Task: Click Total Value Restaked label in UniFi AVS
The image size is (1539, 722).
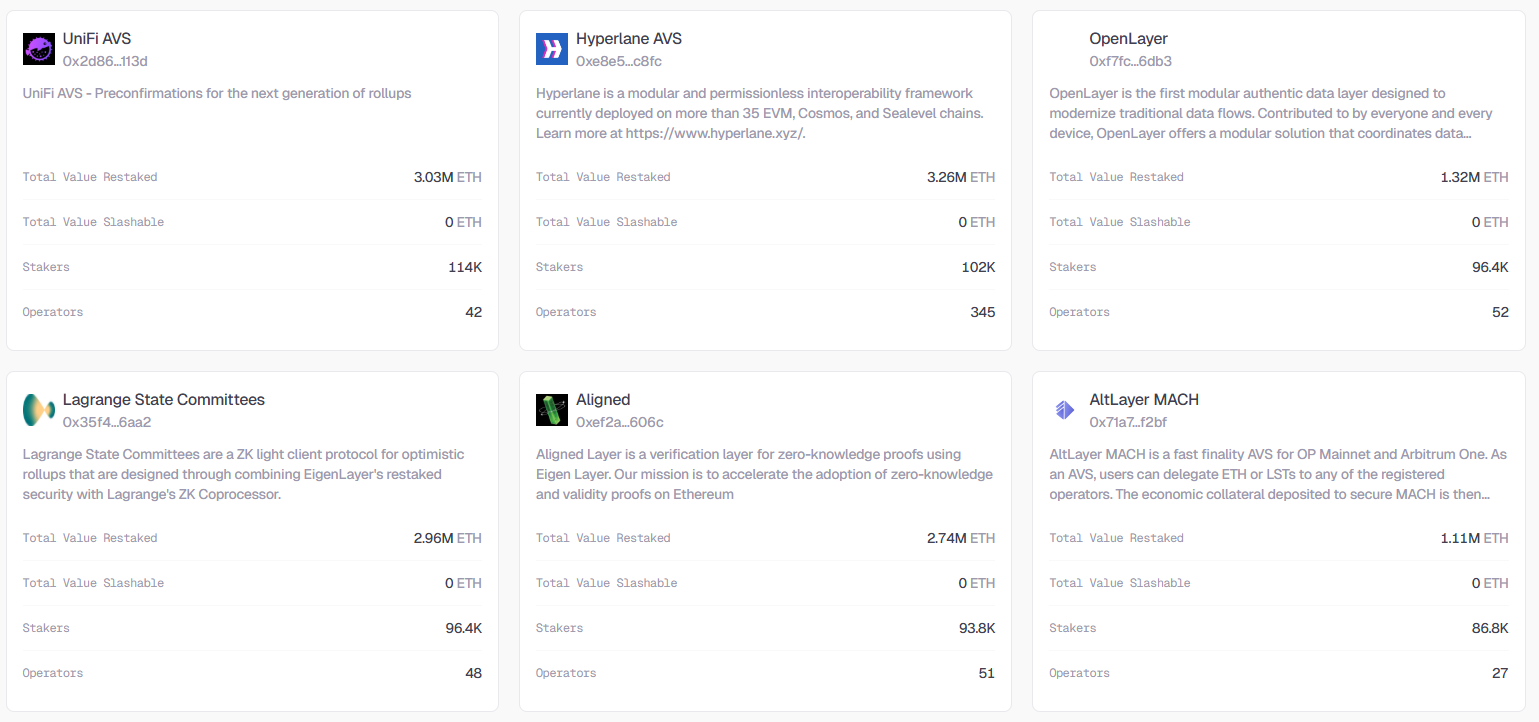Action: click(x=90, y=177)
